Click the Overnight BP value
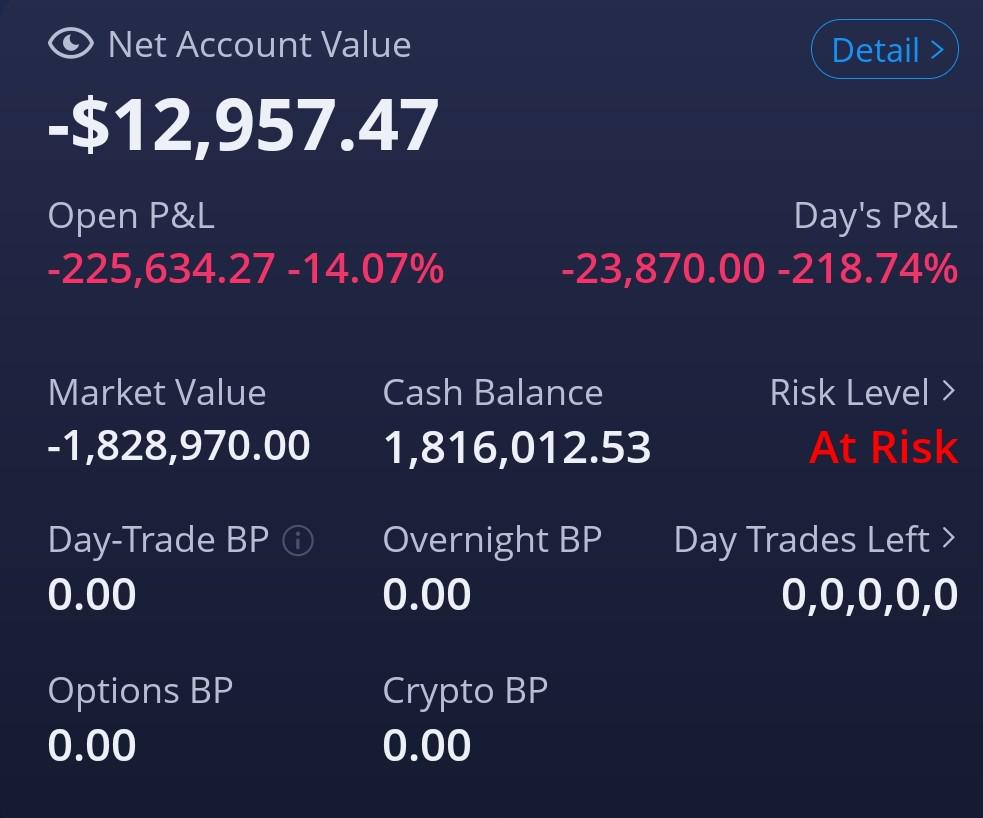Screen dimensions: 983x818 (x=427, y=594)
